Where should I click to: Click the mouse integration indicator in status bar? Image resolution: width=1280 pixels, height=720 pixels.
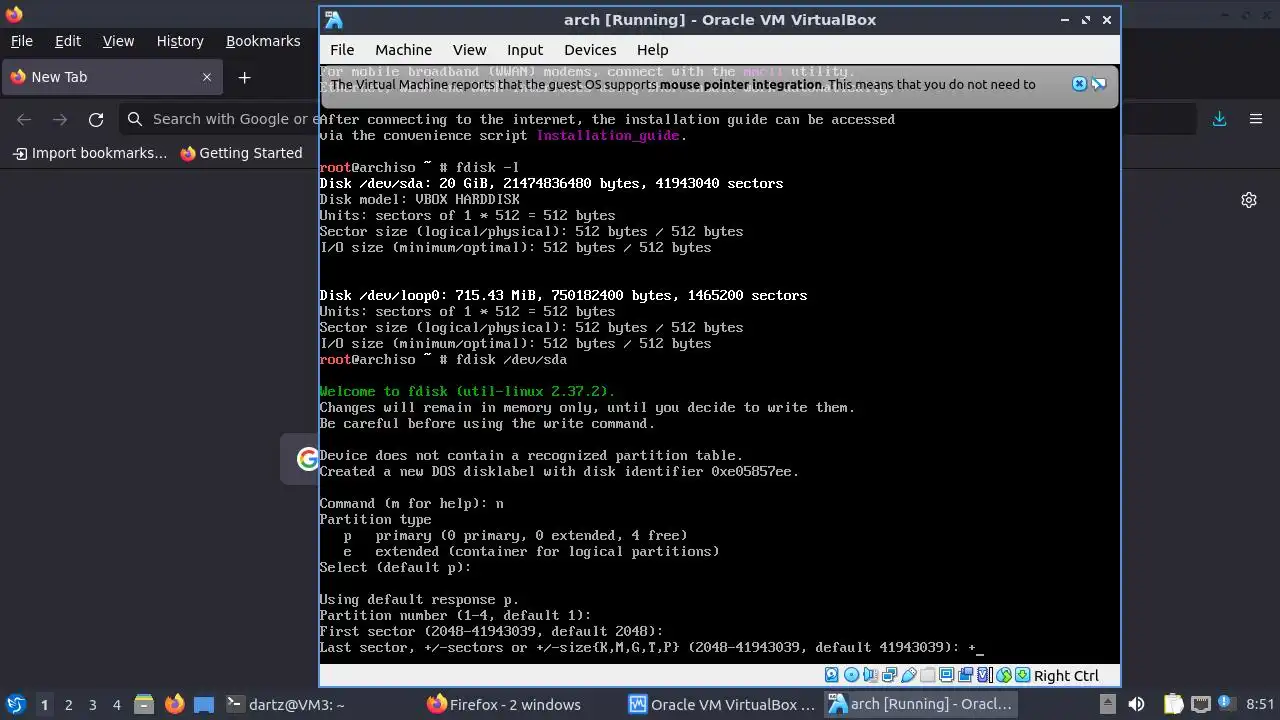point(1004,675)
